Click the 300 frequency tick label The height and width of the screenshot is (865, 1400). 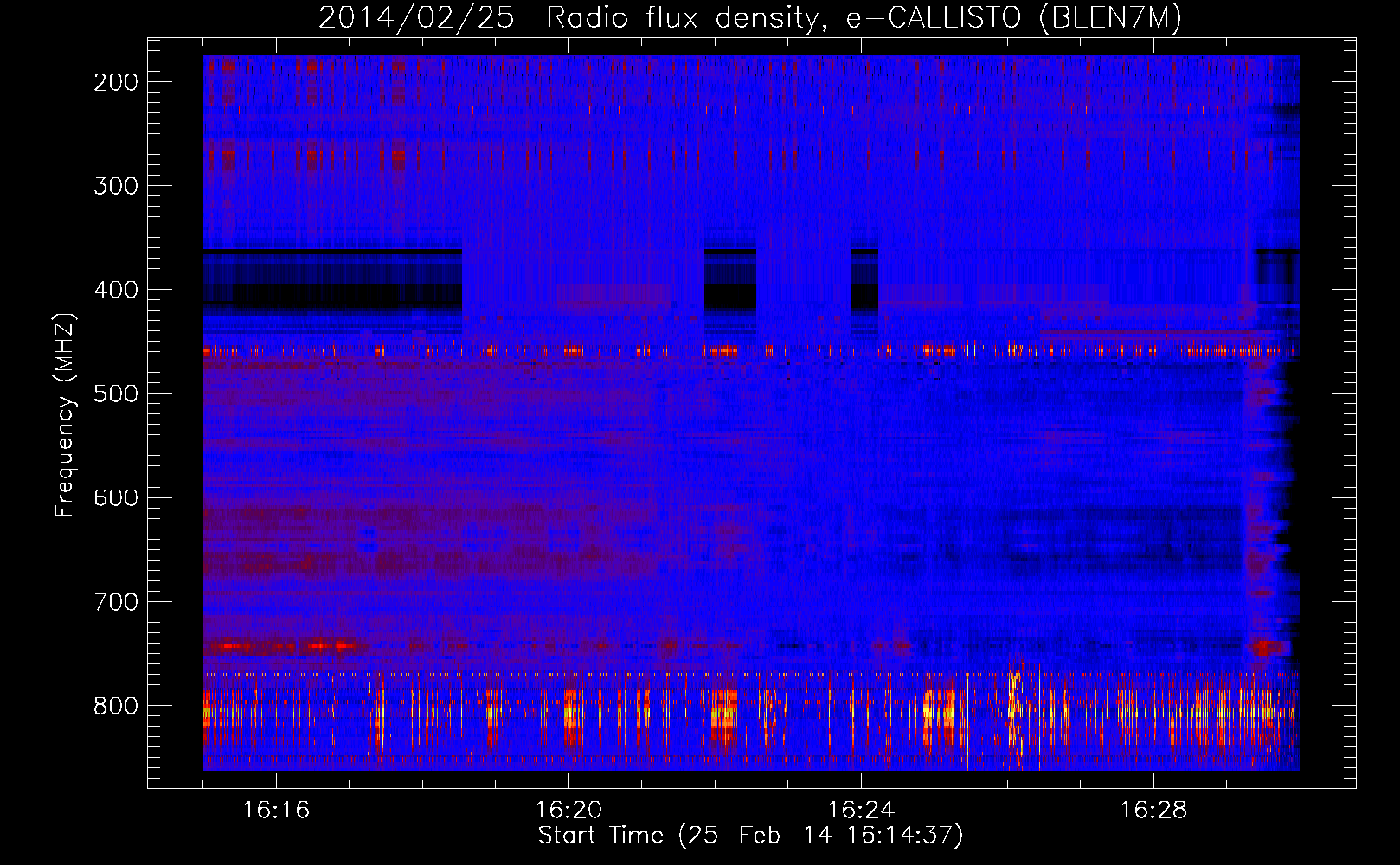point(116,186)
